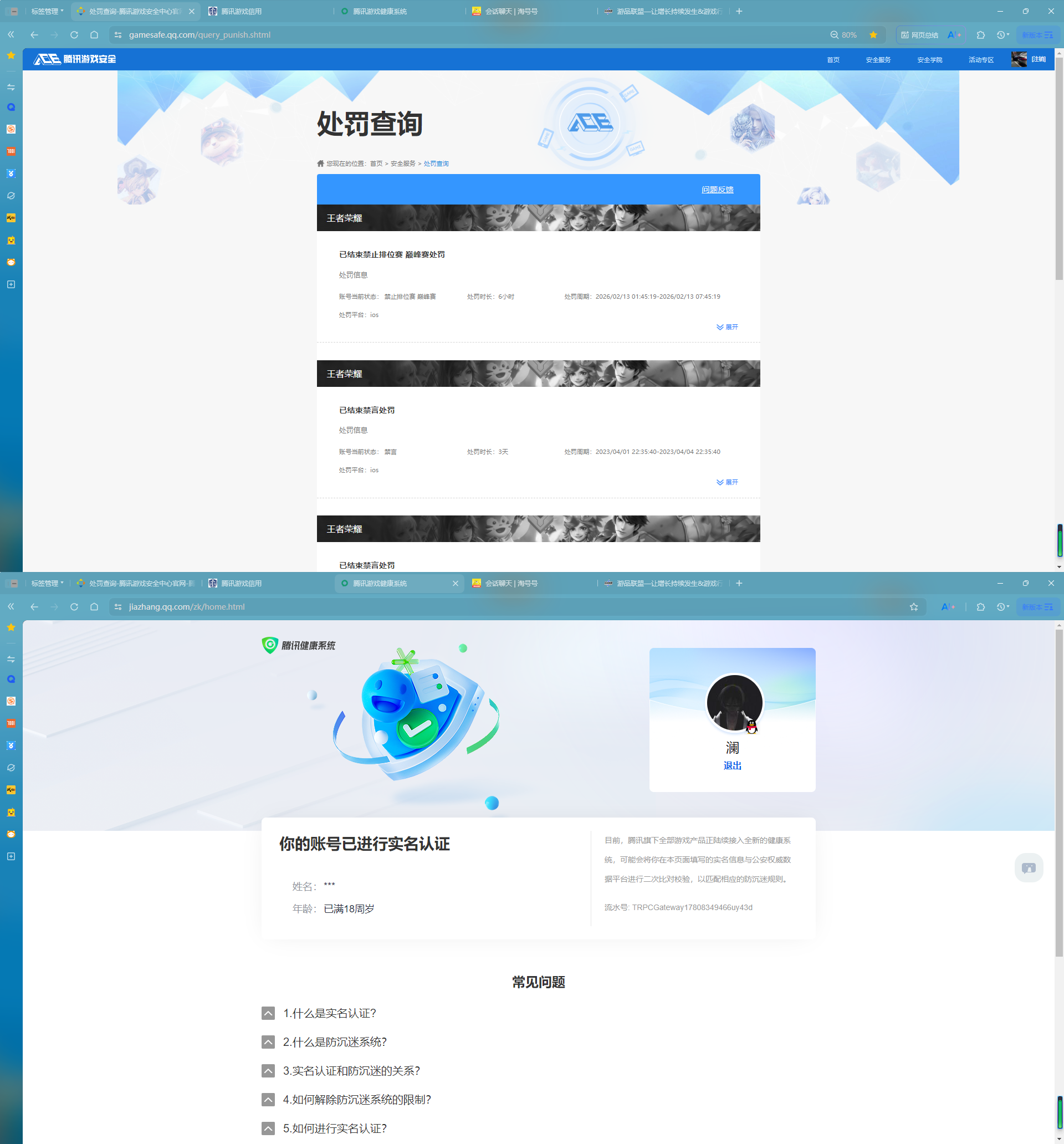Open history clock dropdown in bottom window

(x=1003, y=607)
